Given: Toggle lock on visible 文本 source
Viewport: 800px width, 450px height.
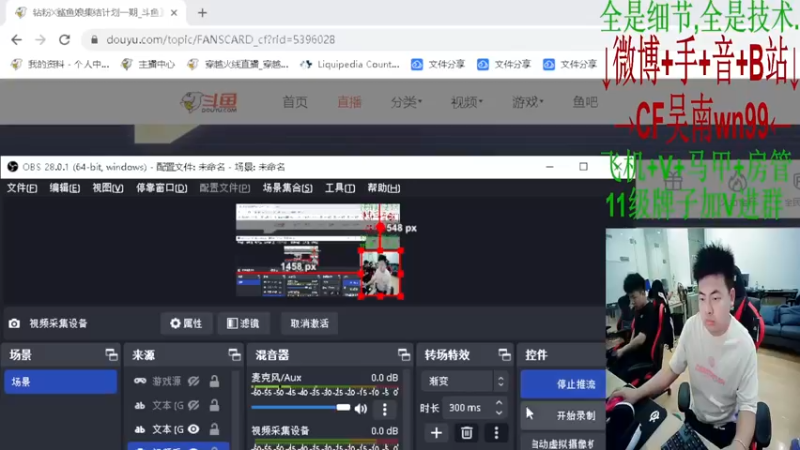Looking at the screenshot, I should [x=214, y=430].
